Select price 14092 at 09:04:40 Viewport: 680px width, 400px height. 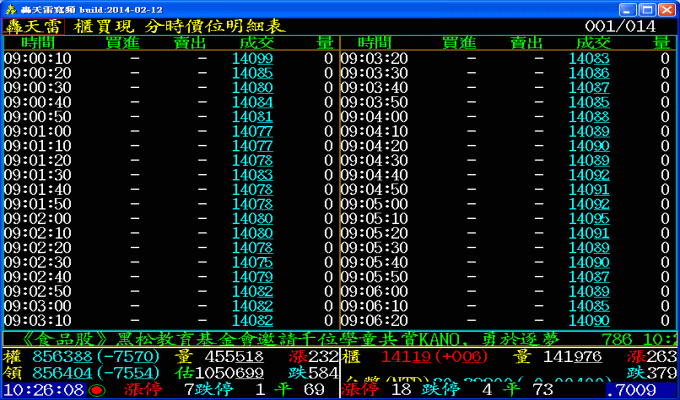click(x=589, y=175)
